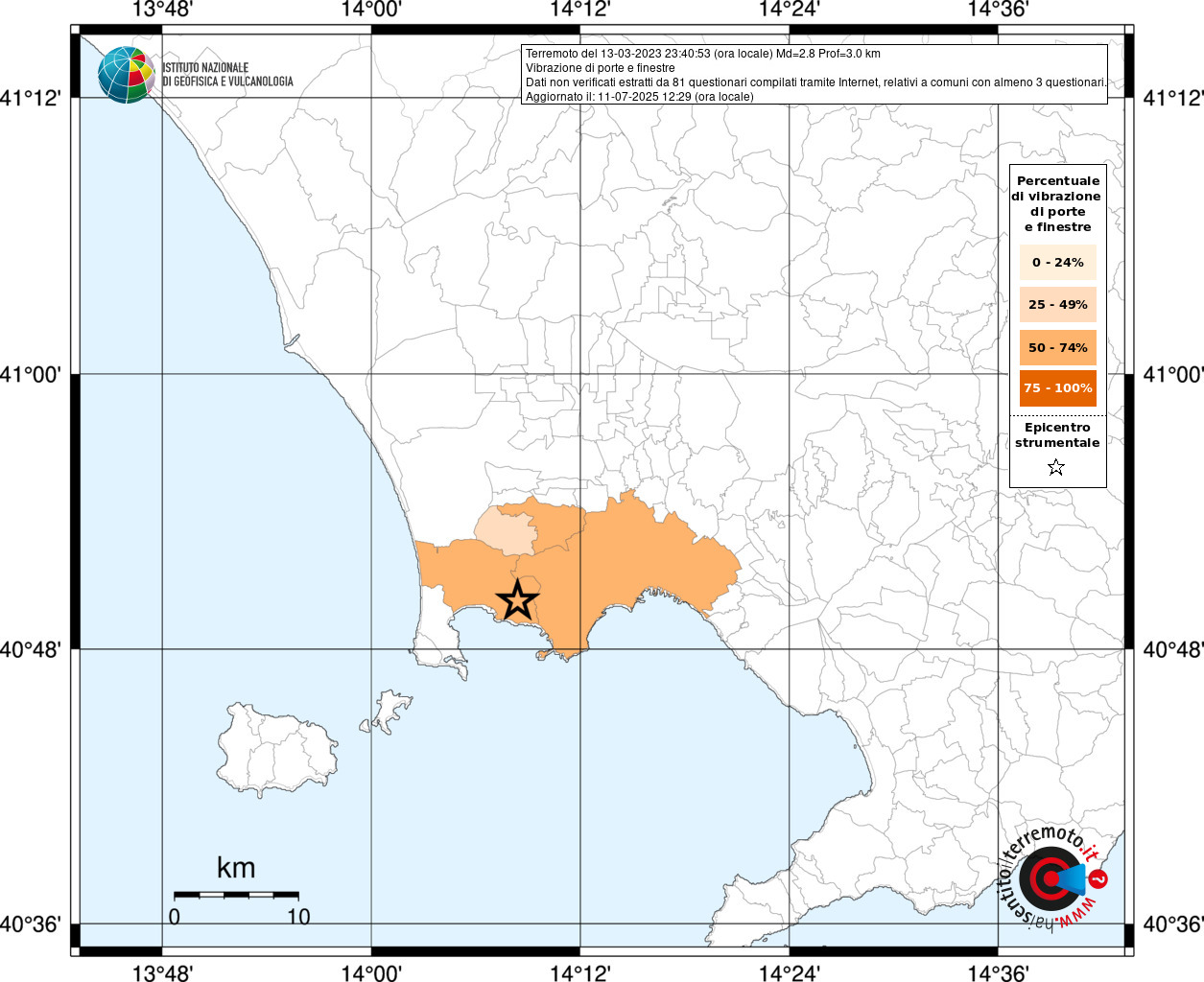Click the 'Epicentro strumentale' legend label
This screenshot has height=982, width=1204.
coord(1057,434)
